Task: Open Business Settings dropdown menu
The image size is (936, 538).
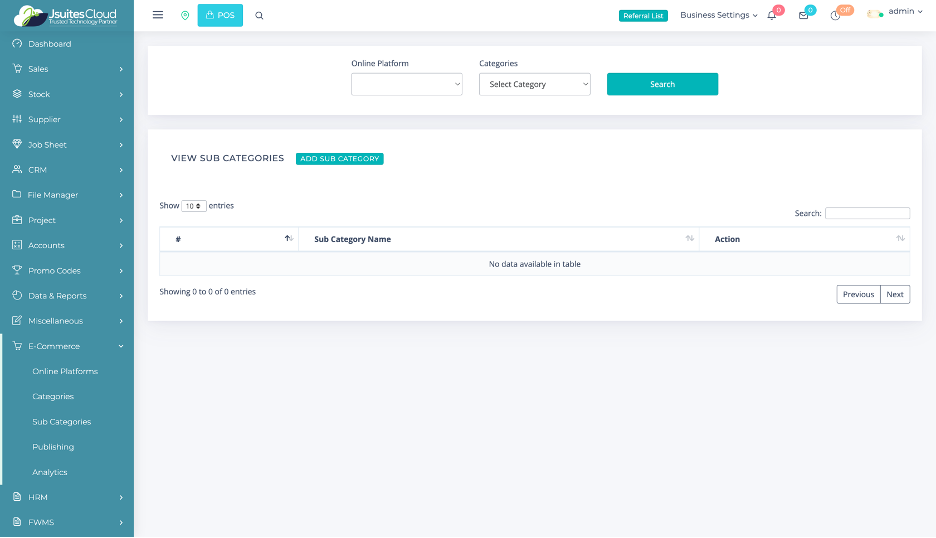Action: pos(718,15)
